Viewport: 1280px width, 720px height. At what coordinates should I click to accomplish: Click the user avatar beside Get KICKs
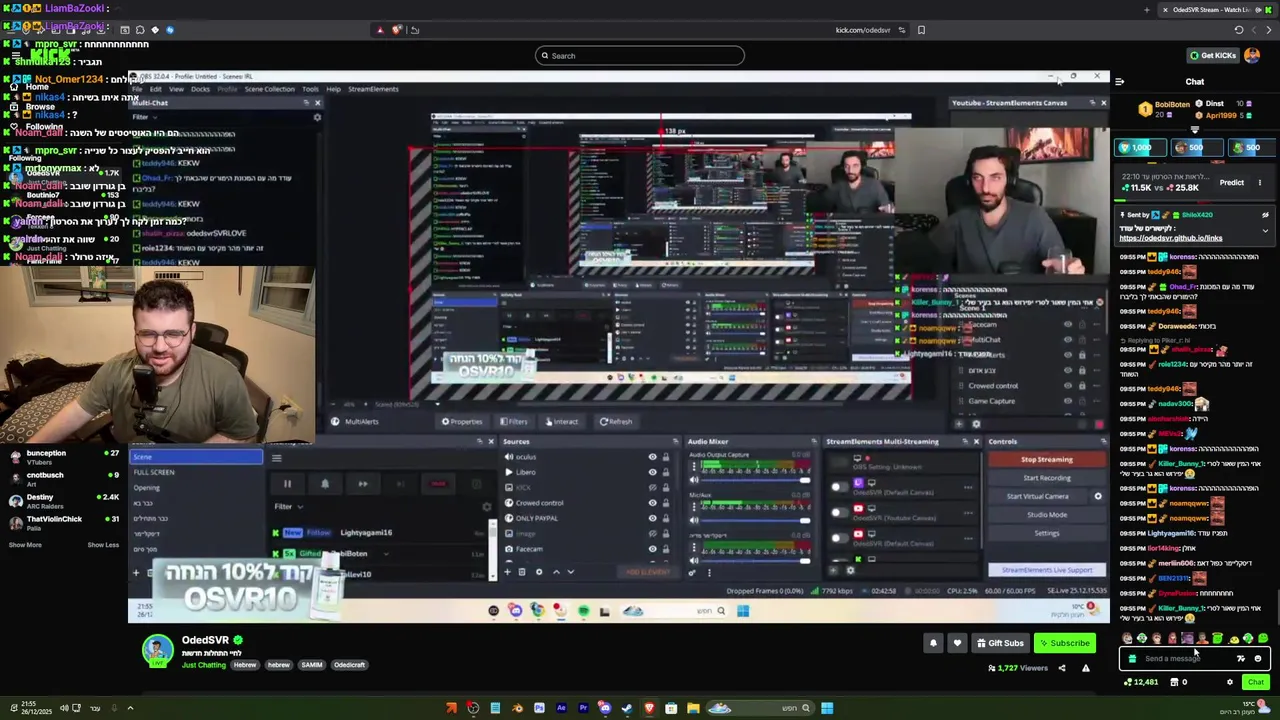pos(1252,55)
